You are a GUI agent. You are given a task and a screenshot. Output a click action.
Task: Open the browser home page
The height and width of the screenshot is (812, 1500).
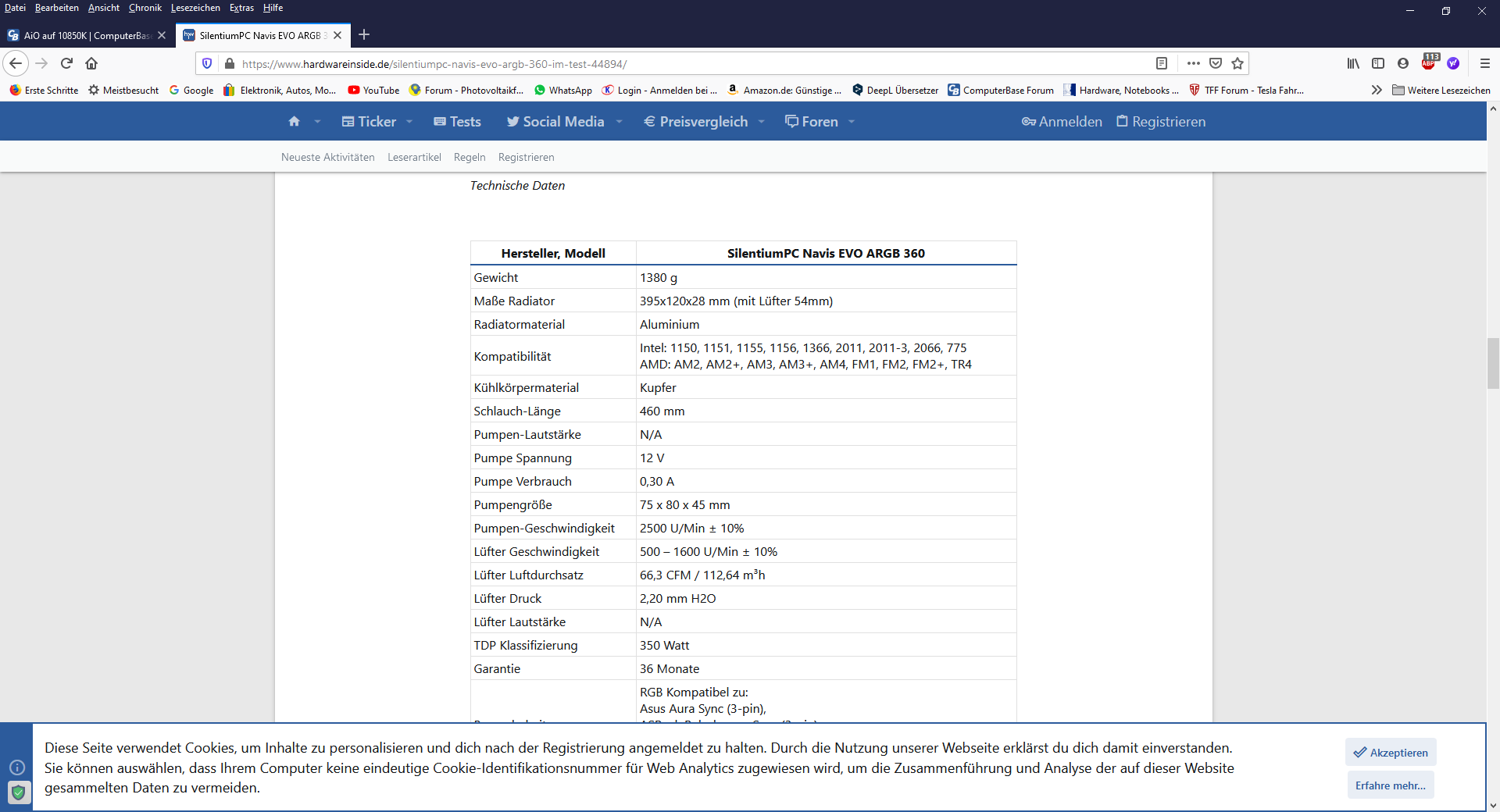(x=91, y=63)
